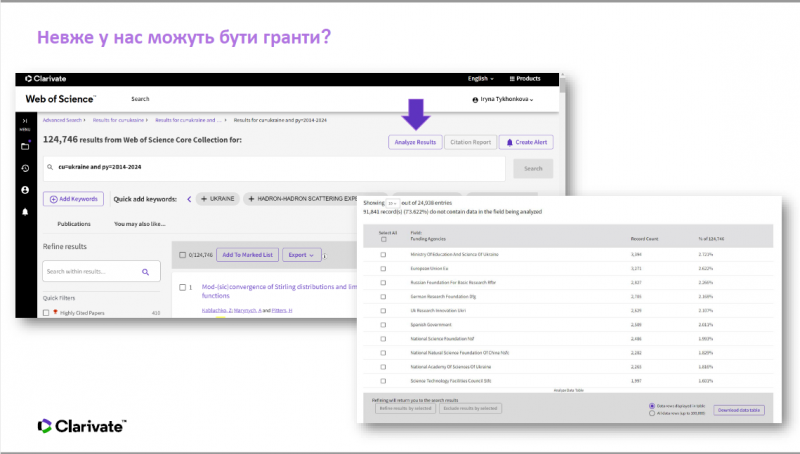Screen dimensions: 800x454
Task: Expand the Export dropdown
Action: coord(301,255)
